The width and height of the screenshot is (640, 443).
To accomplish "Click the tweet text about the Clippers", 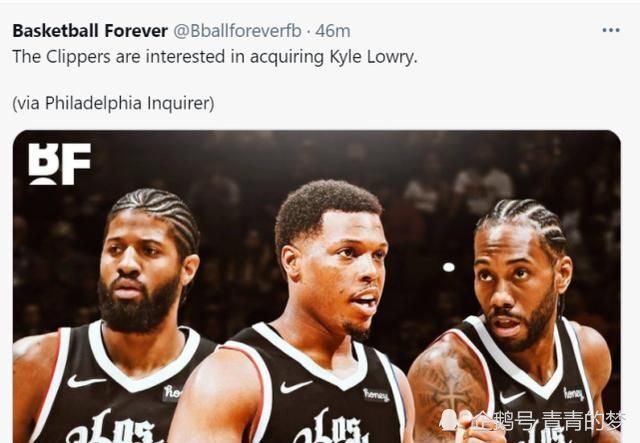I will pos(215,57).
